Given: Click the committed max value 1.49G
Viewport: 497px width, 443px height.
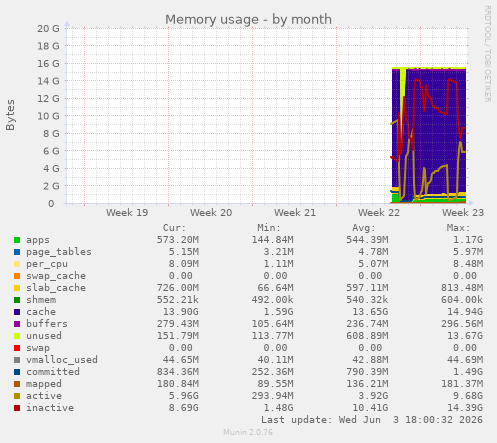Looking at the screenshot, I should click(468, 372).
